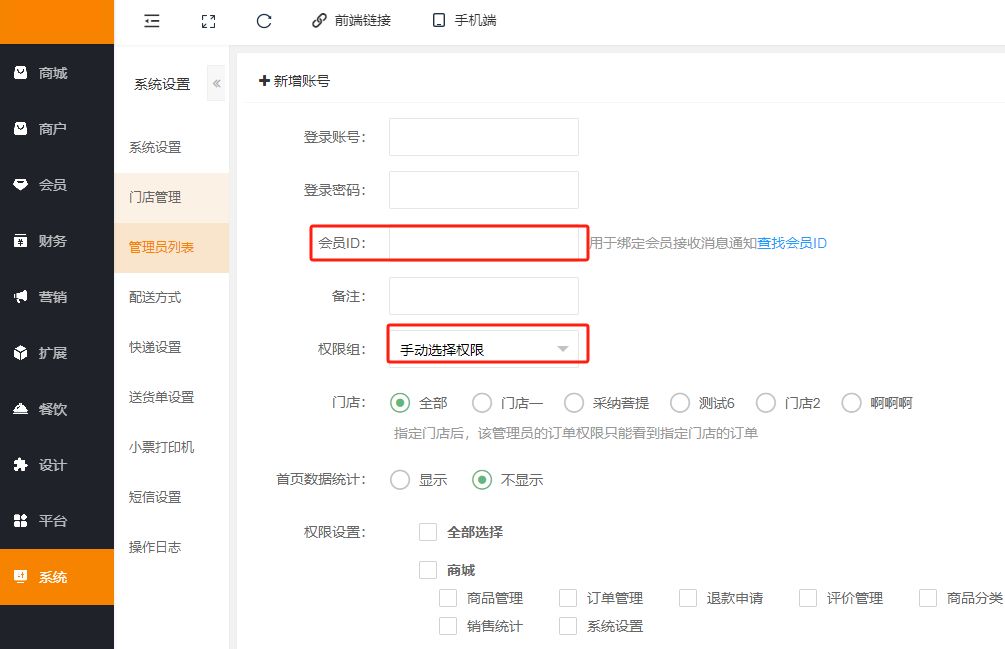1005x649 pixels.
Task: Open 配送方式 in the settings submenu
Action: [x=155, y=297]
